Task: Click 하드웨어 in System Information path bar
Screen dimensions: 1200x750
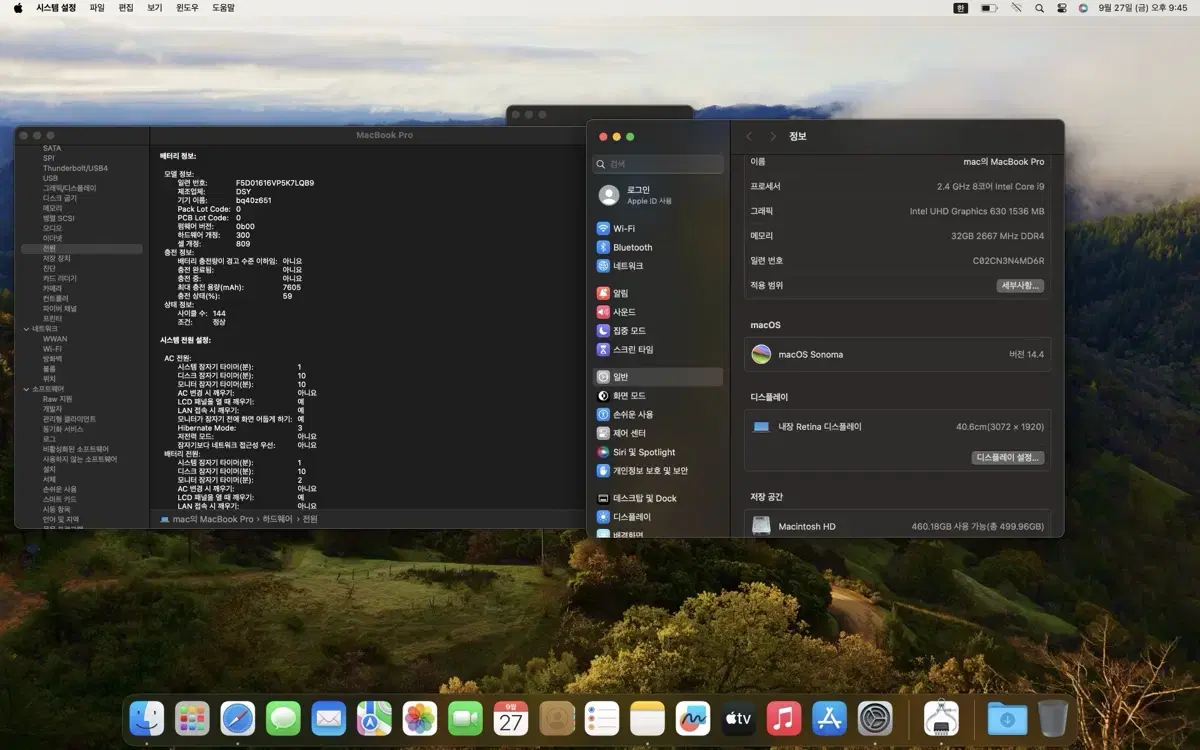Action: [279, 520]
